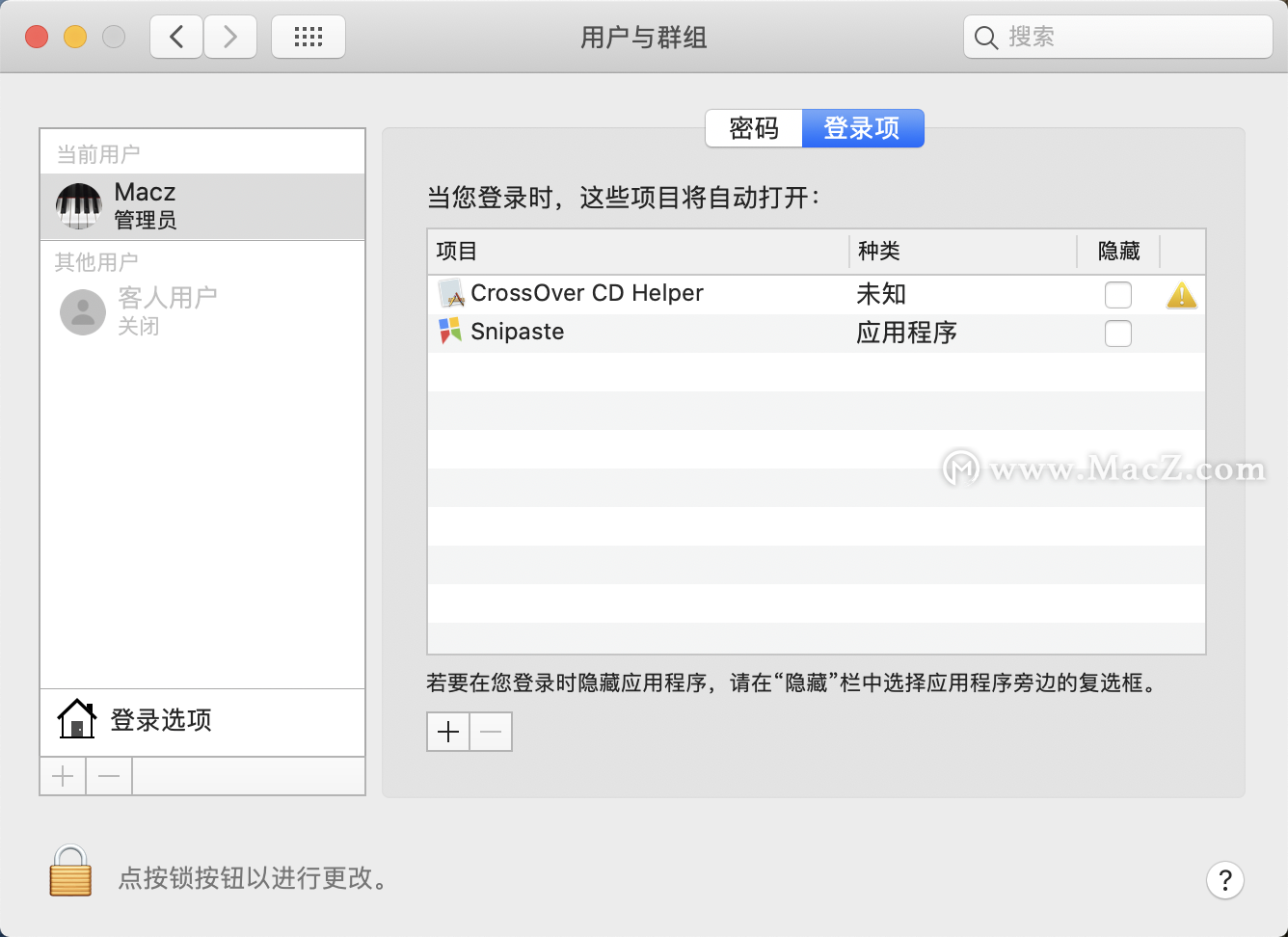Select the Macz 管理员 user row
The height and width of the screenshot is (937, 1288).
click(202, 206)
